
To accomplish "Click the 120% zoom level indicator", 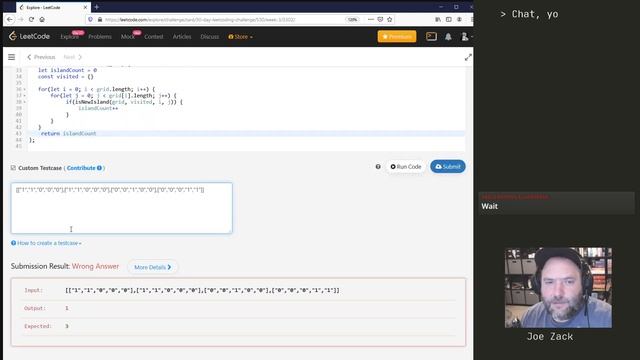I will (x=353, y=19).
